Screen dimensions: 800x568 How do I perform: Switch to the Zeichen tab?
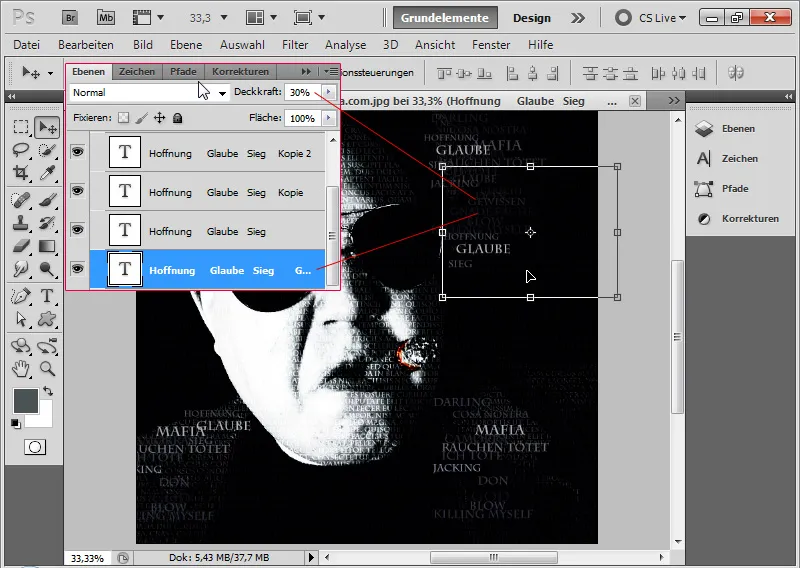137,71
